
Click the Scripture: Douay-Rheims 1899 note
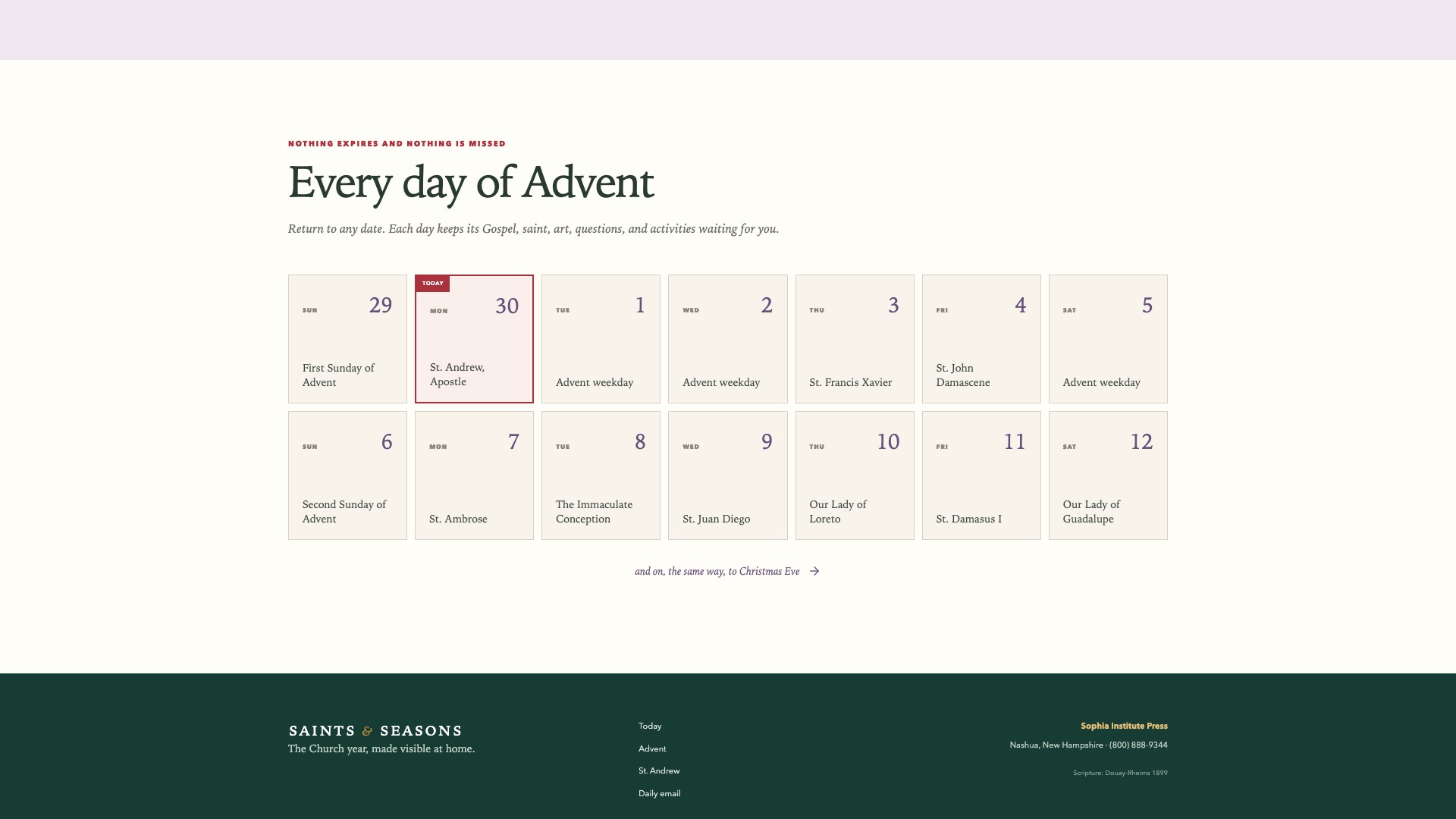click(1120, 773)
